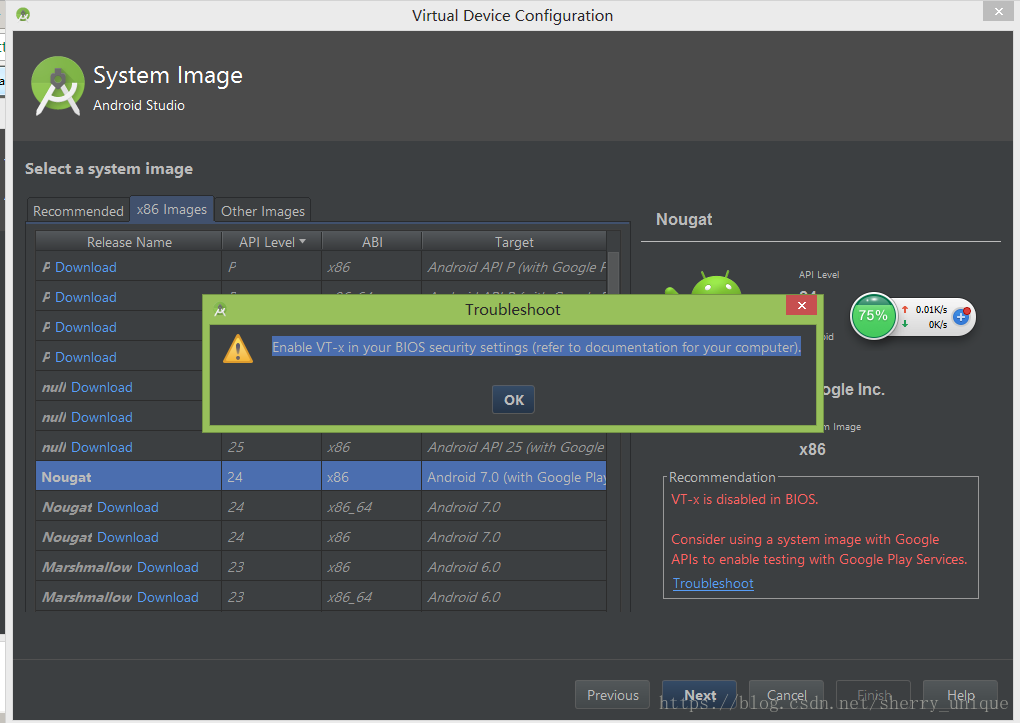This screenshot has height=723, width=1020.
Task: Click 'VT-x is disabled in BIOS.' warning text
Action: [744, 499]
